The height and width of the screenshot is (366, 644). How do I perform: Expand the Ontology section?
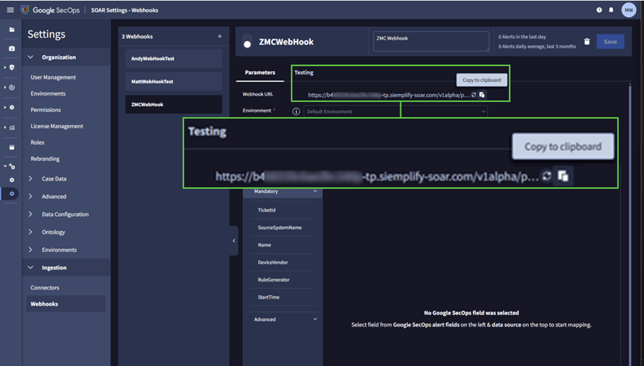point(30,232)
